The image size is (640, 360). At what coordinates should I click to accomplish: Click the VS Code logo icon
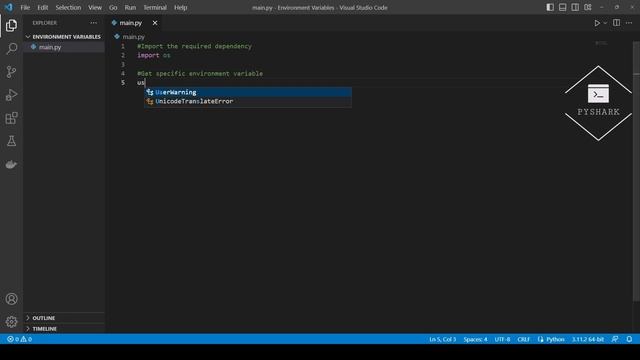9,7
